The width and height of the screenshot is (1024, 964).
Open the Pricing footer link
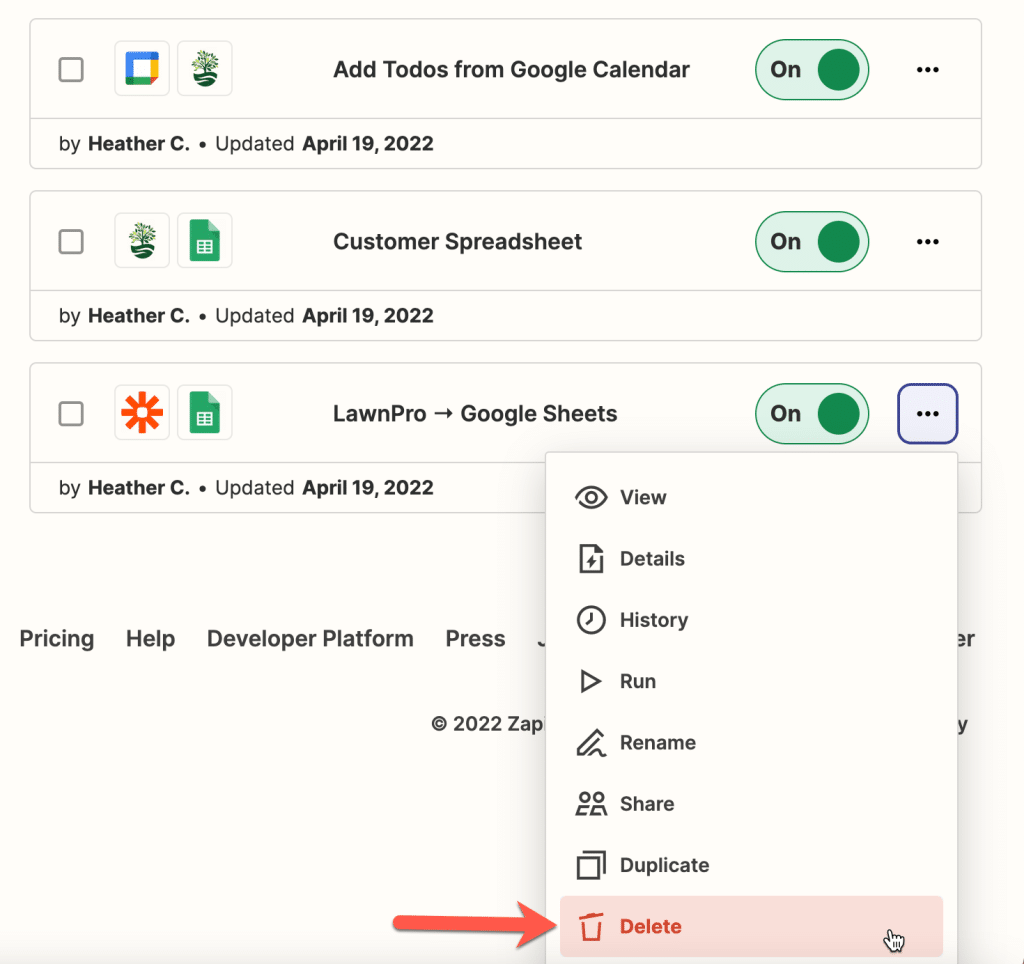pos(57,639)
